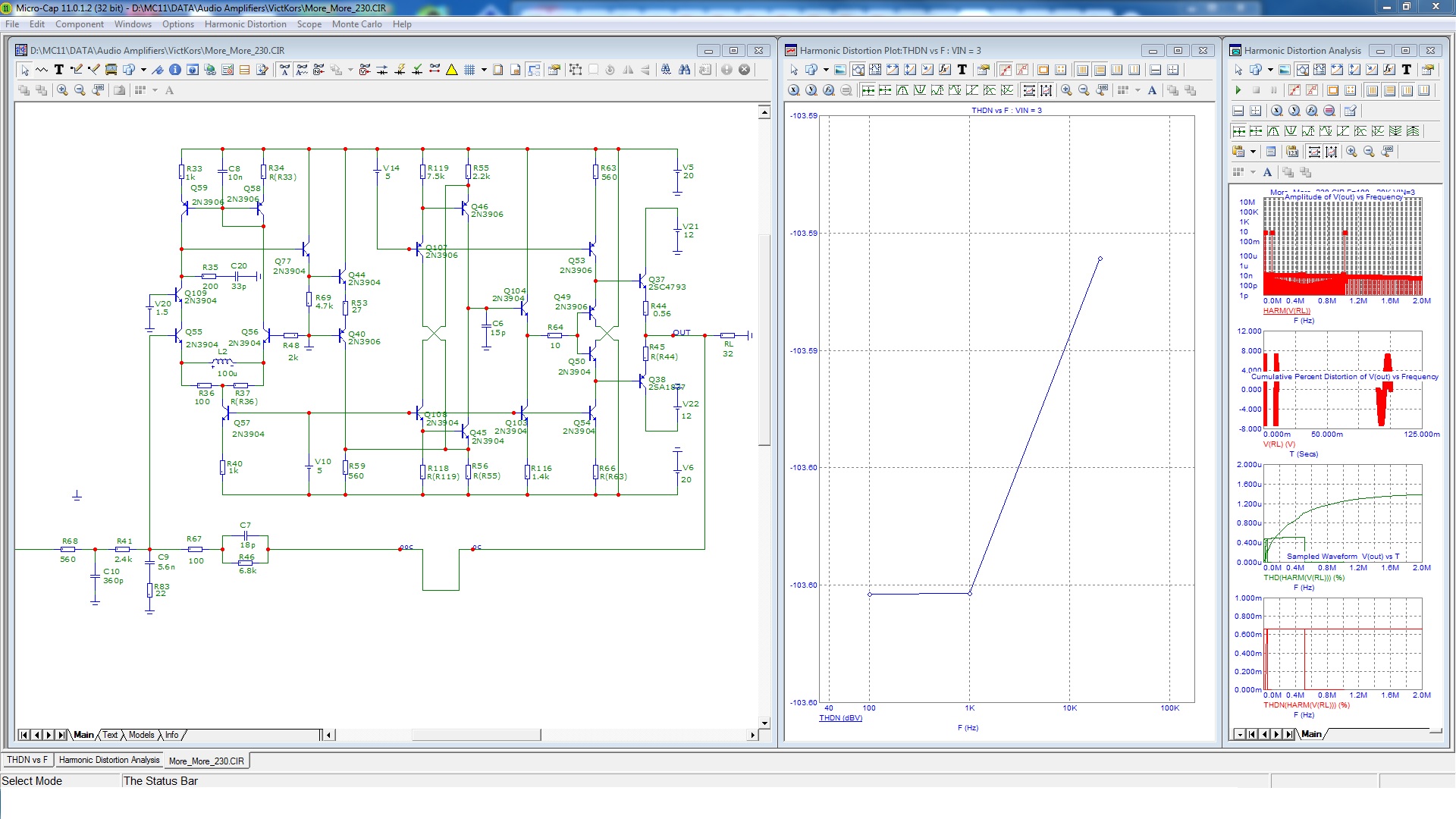
Task: Open the tile windows dropdown in schematic second toolbar row
Action: tap(155, 90)
